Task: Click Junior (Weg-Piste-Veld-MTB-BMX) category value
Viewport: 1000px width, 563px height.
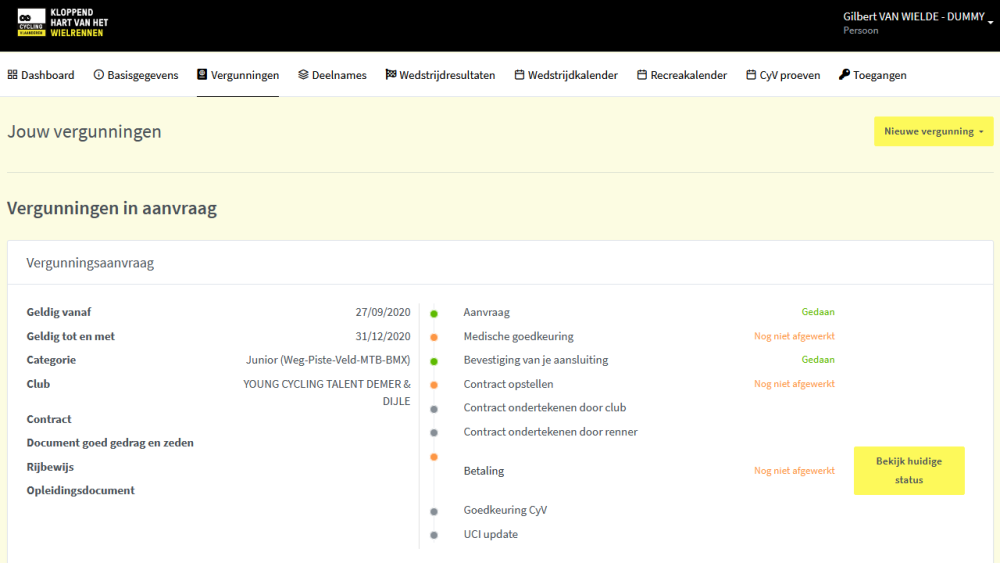Action: coord(328,360)
